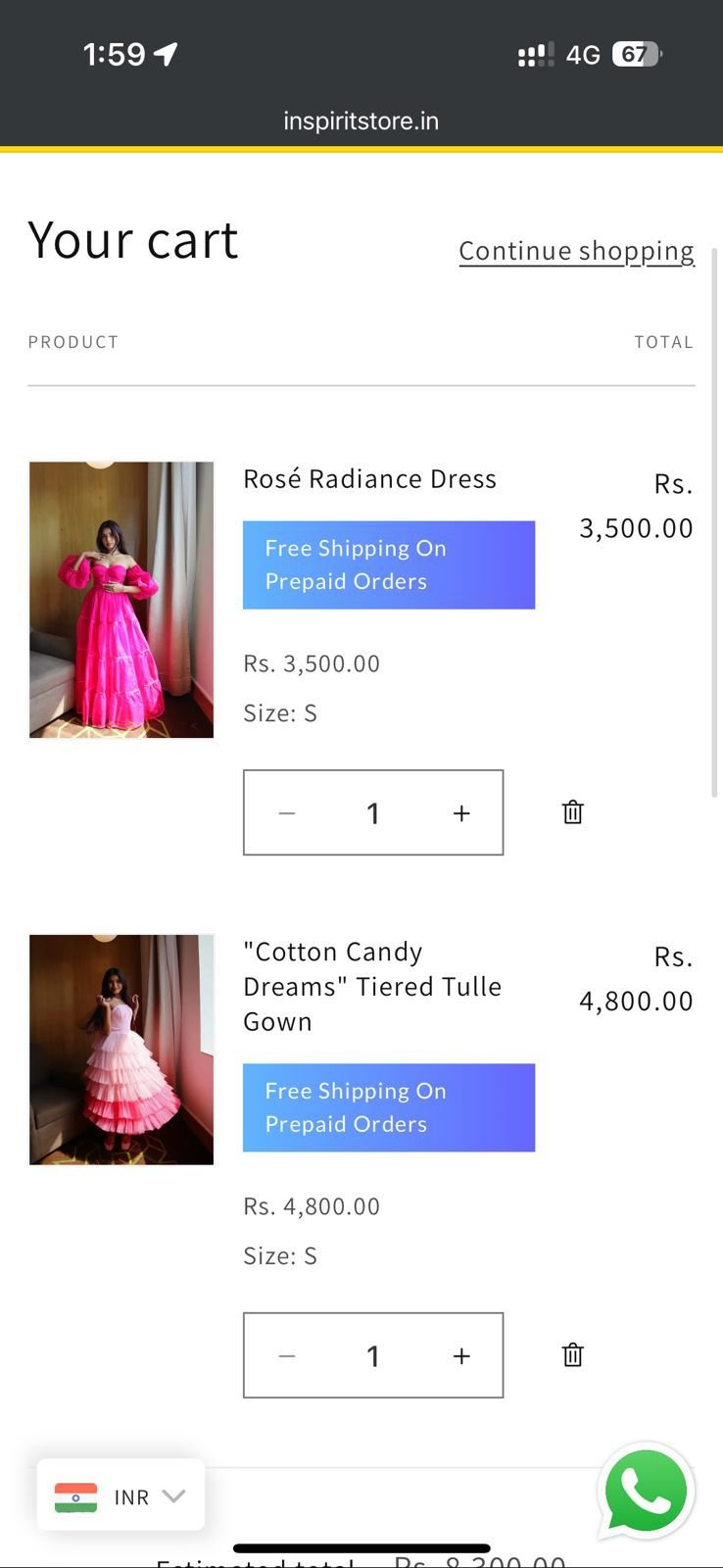Tap Free Shipping banner under Rosé dress
This screenshot has height=1568, width=723.
pyautogui.click(x=389, y=564)
